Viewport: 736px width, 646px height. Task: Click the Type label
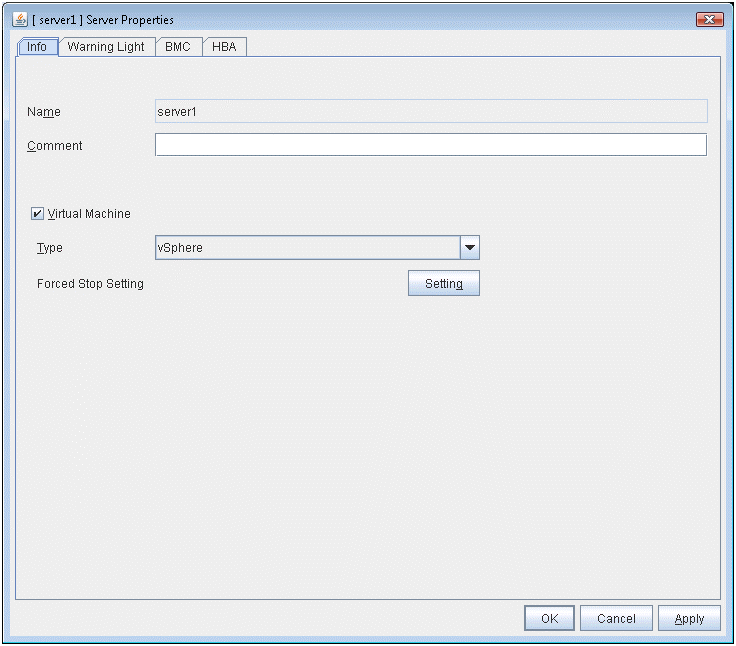tap(49, 248)
